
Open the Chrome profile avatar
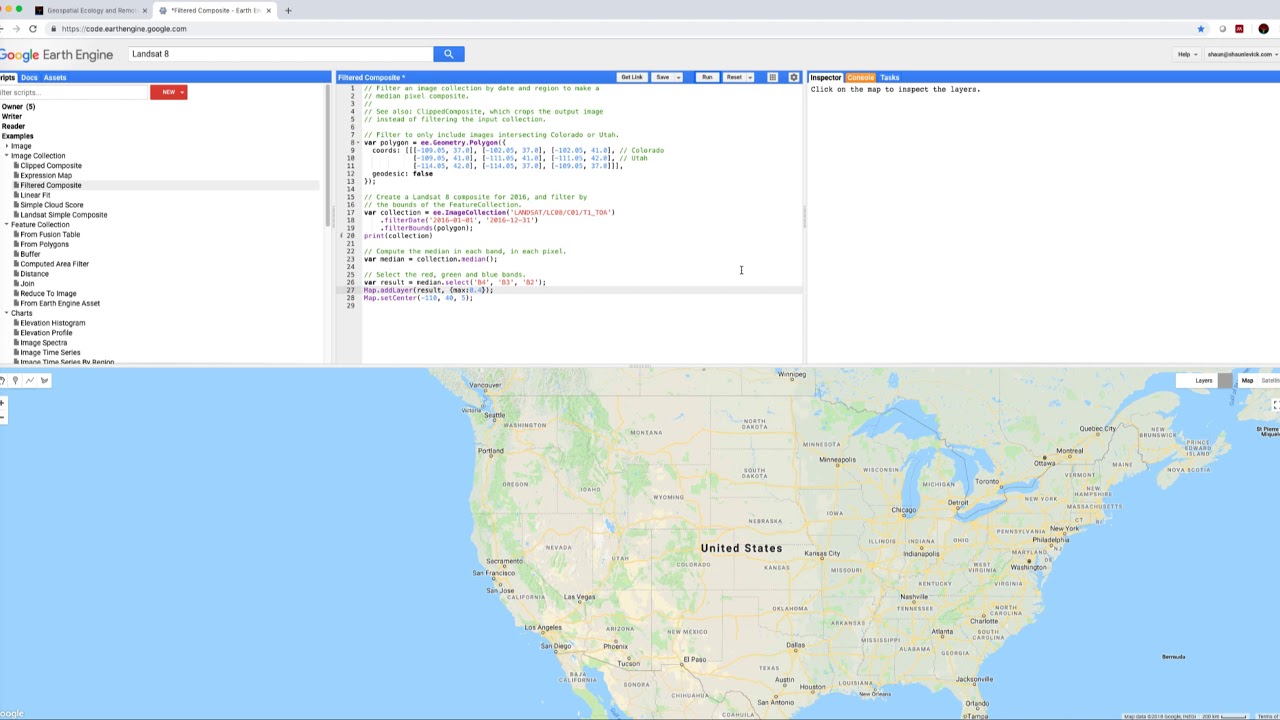(x=1263, y=29)
